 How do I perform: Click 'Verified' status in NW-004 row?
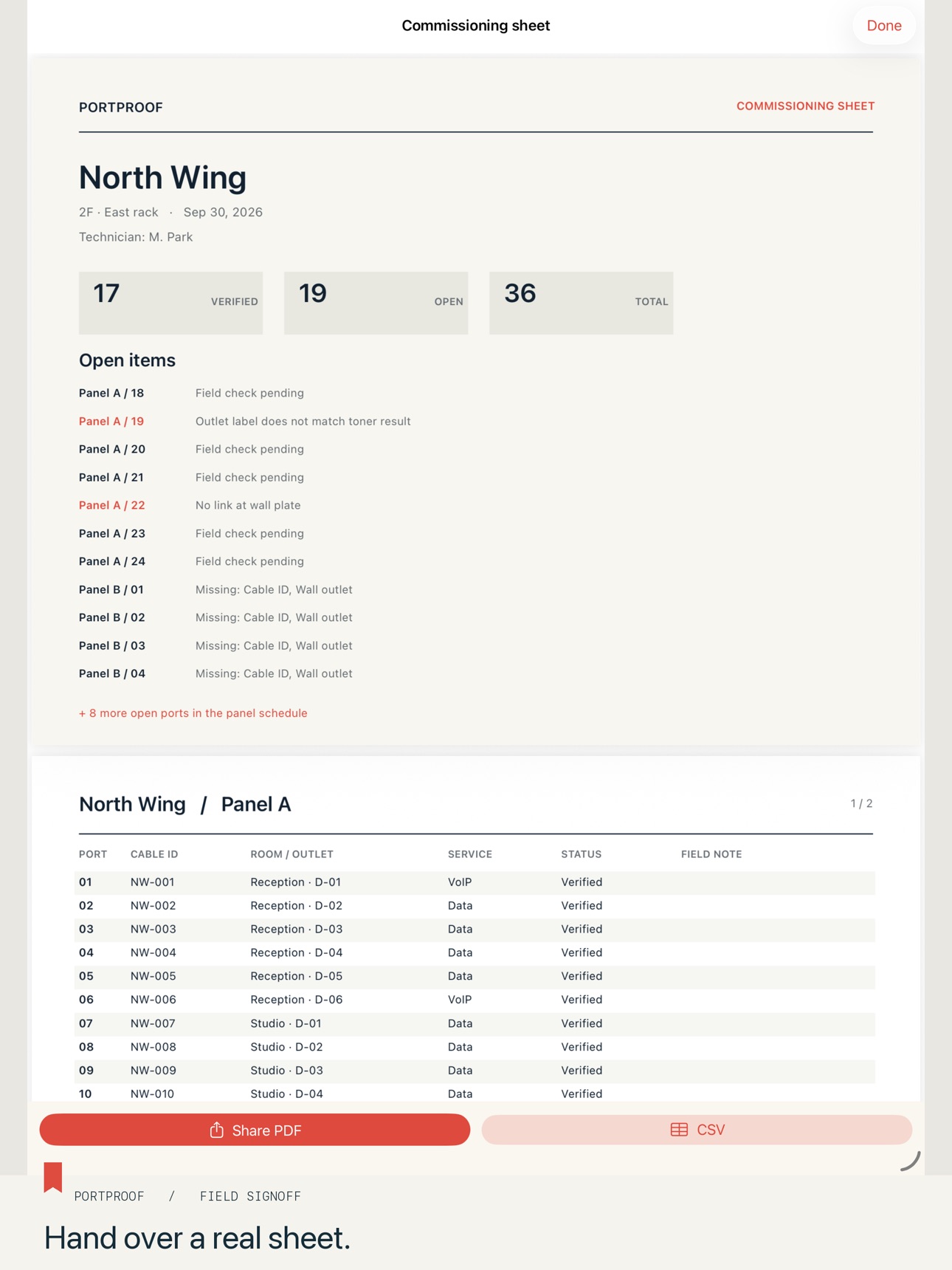coord(582,952)
